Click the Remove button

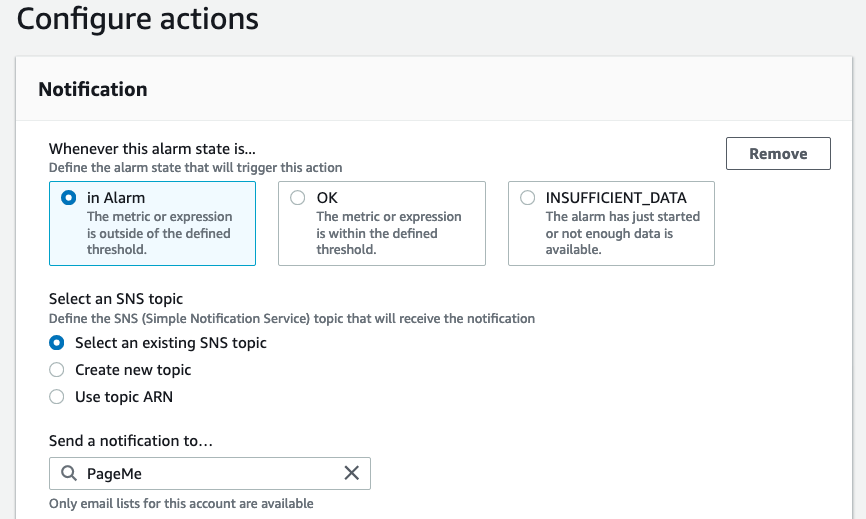pyautogui.click(x=778, y=154)
